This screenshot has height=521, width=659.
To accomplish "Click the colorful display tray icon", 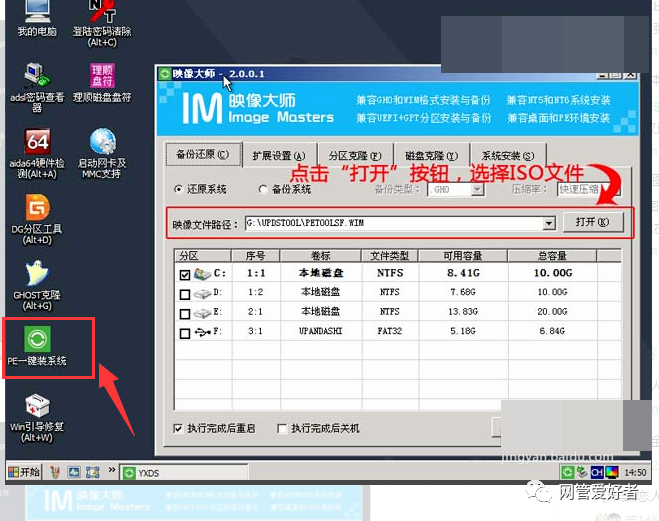I will (612, 472).
